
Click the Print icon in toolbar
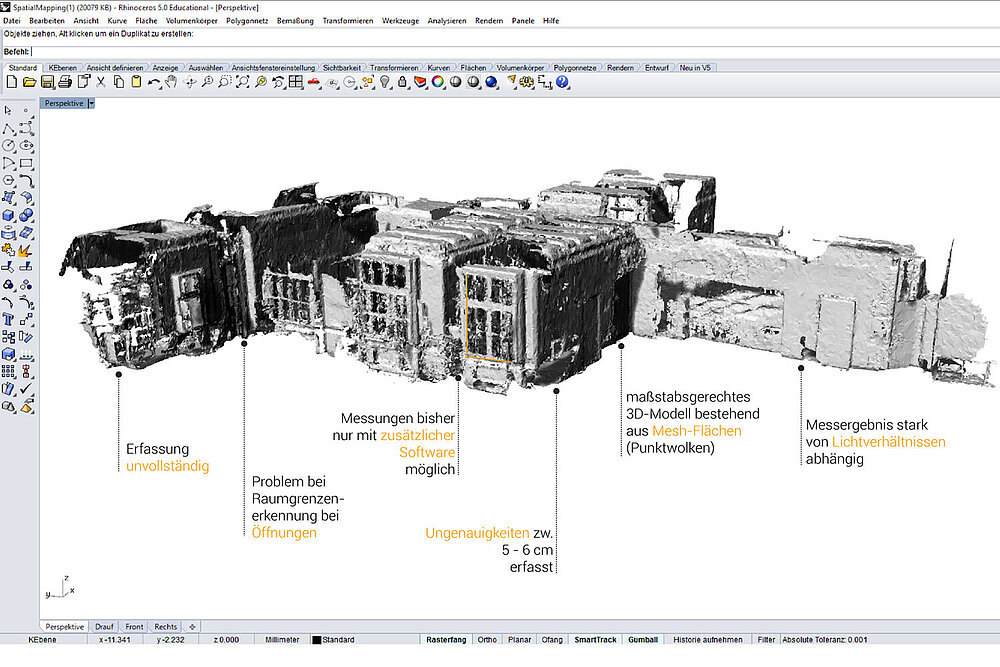tap(65, 82)
